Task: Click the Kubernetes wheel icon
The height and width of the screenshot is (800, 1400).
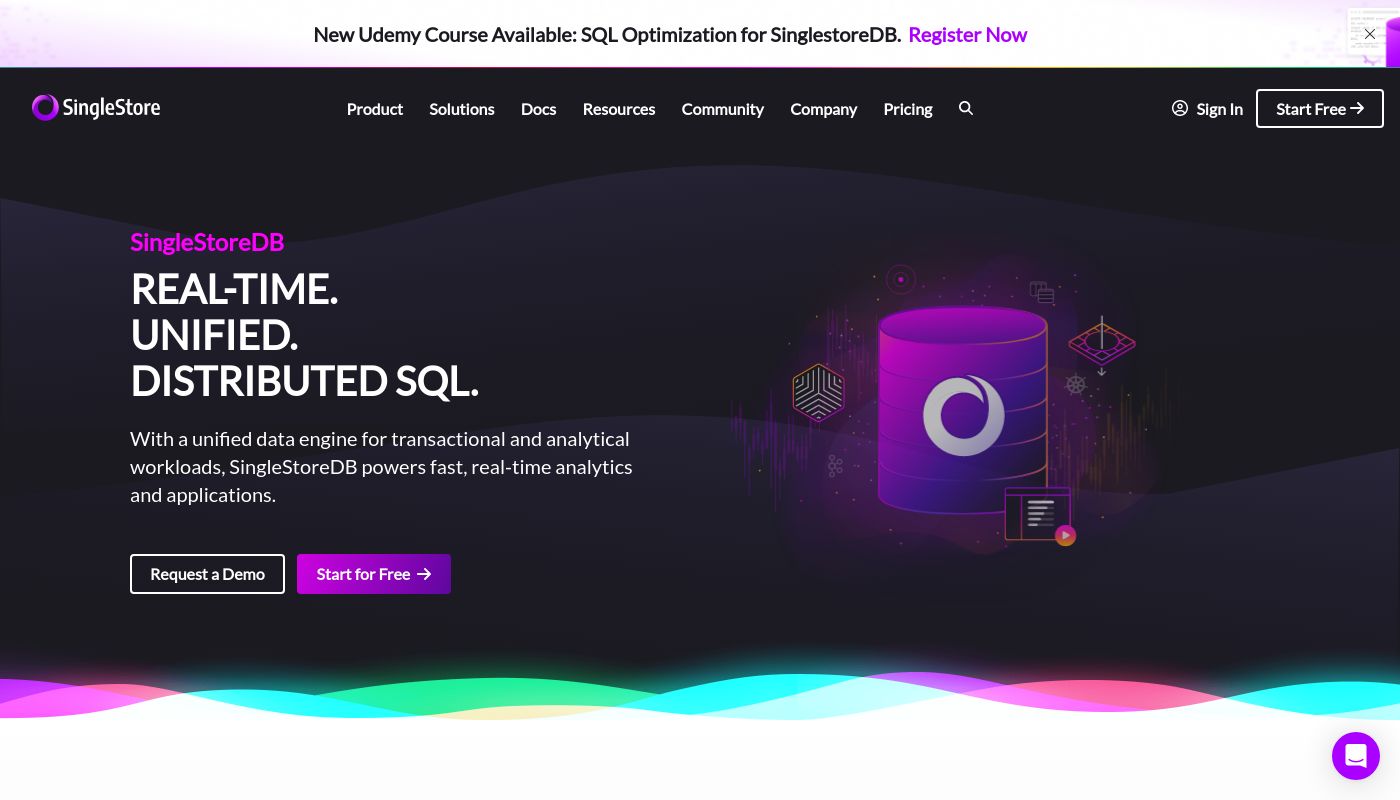Action: point(1076,385)
